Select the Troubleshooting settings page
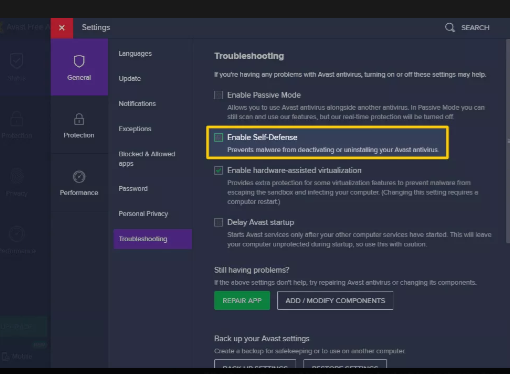 (153, 239)
